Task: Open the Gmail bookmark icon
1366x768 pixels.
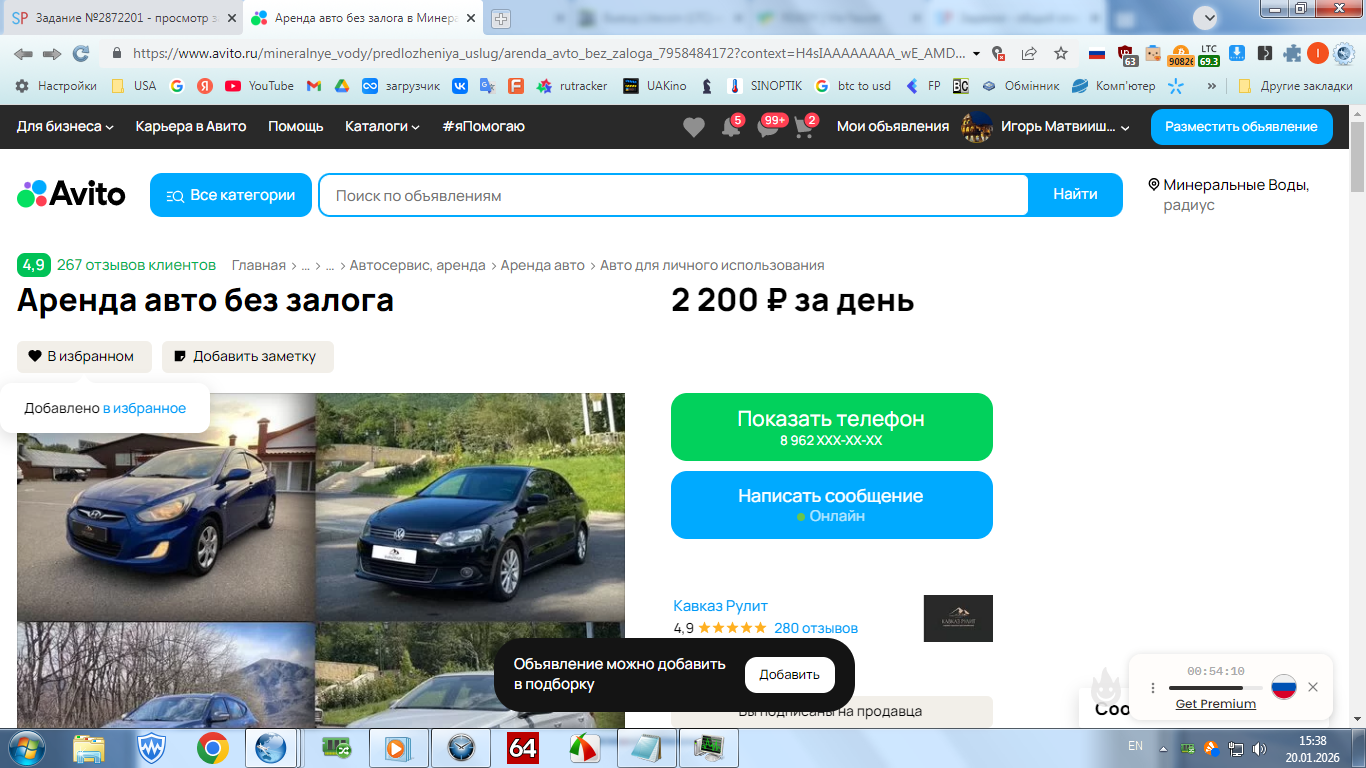Action: (313, 86)
